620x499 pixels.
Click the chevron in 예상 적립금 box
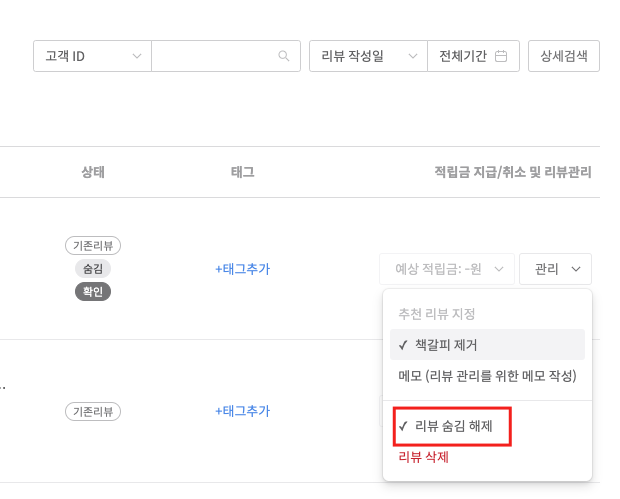tap(499, 269)
